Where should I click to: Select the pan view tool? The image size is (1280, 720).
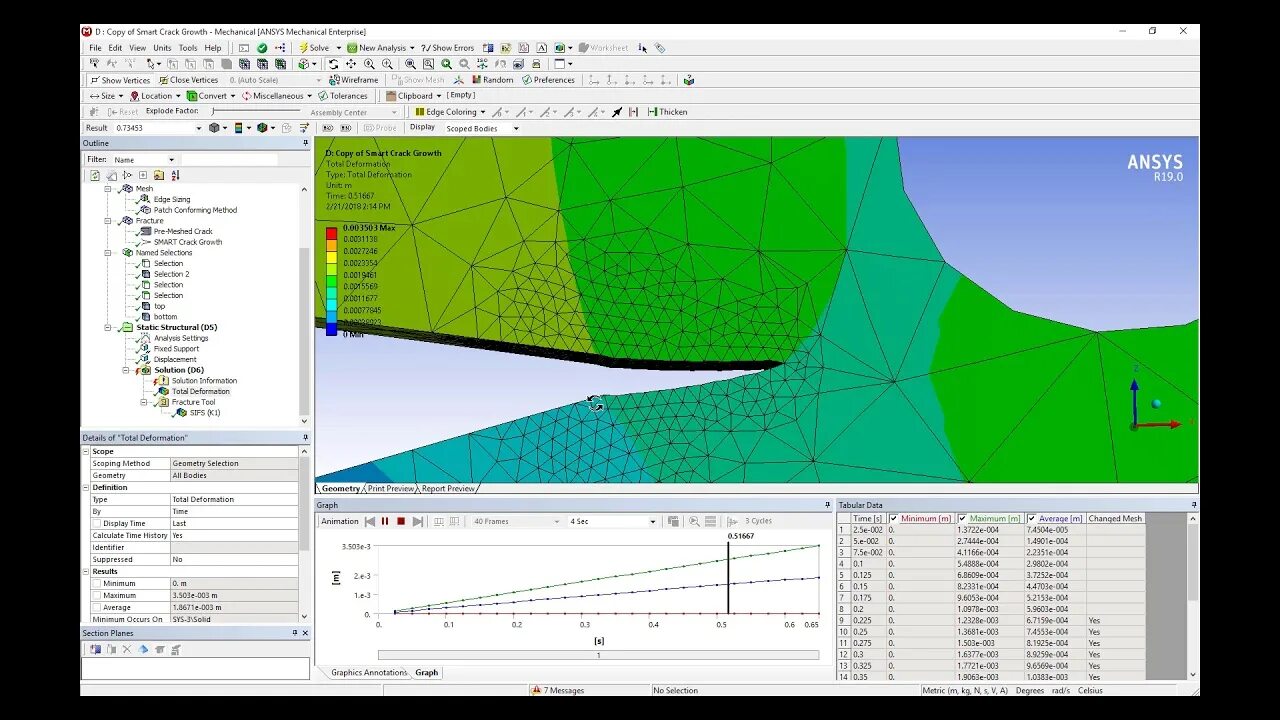(x=351, y=64)
